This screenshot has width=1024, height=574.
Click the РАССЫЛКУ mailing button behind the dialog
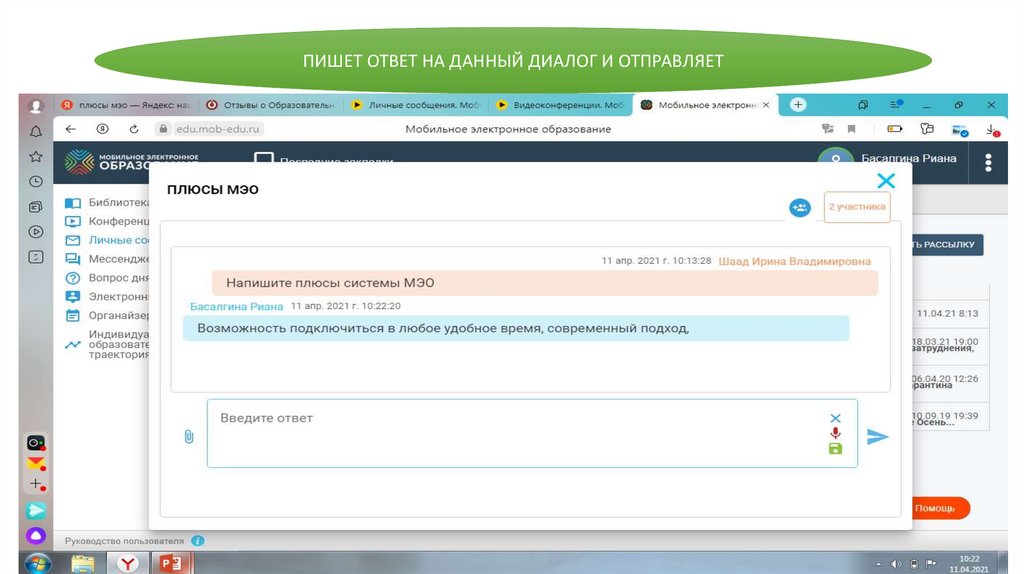click(x=947, y=245)
